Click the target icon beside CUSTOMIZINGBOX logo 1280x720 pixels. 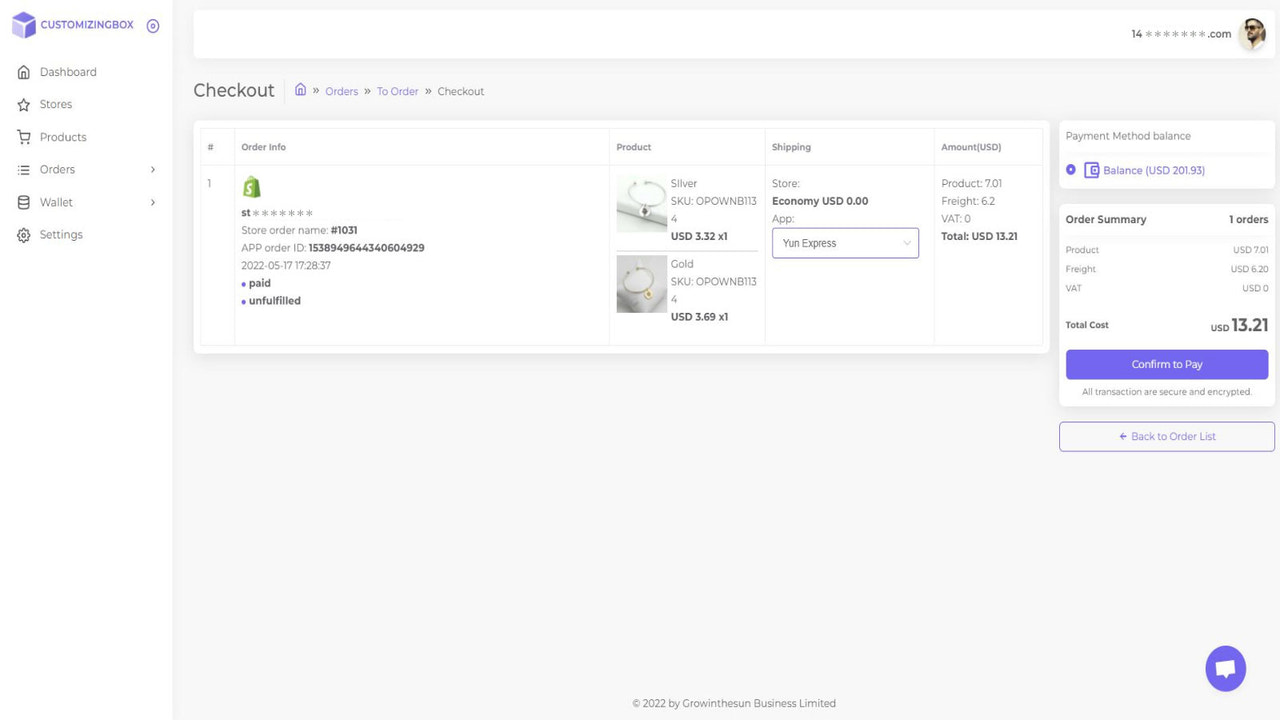(152, 25)
